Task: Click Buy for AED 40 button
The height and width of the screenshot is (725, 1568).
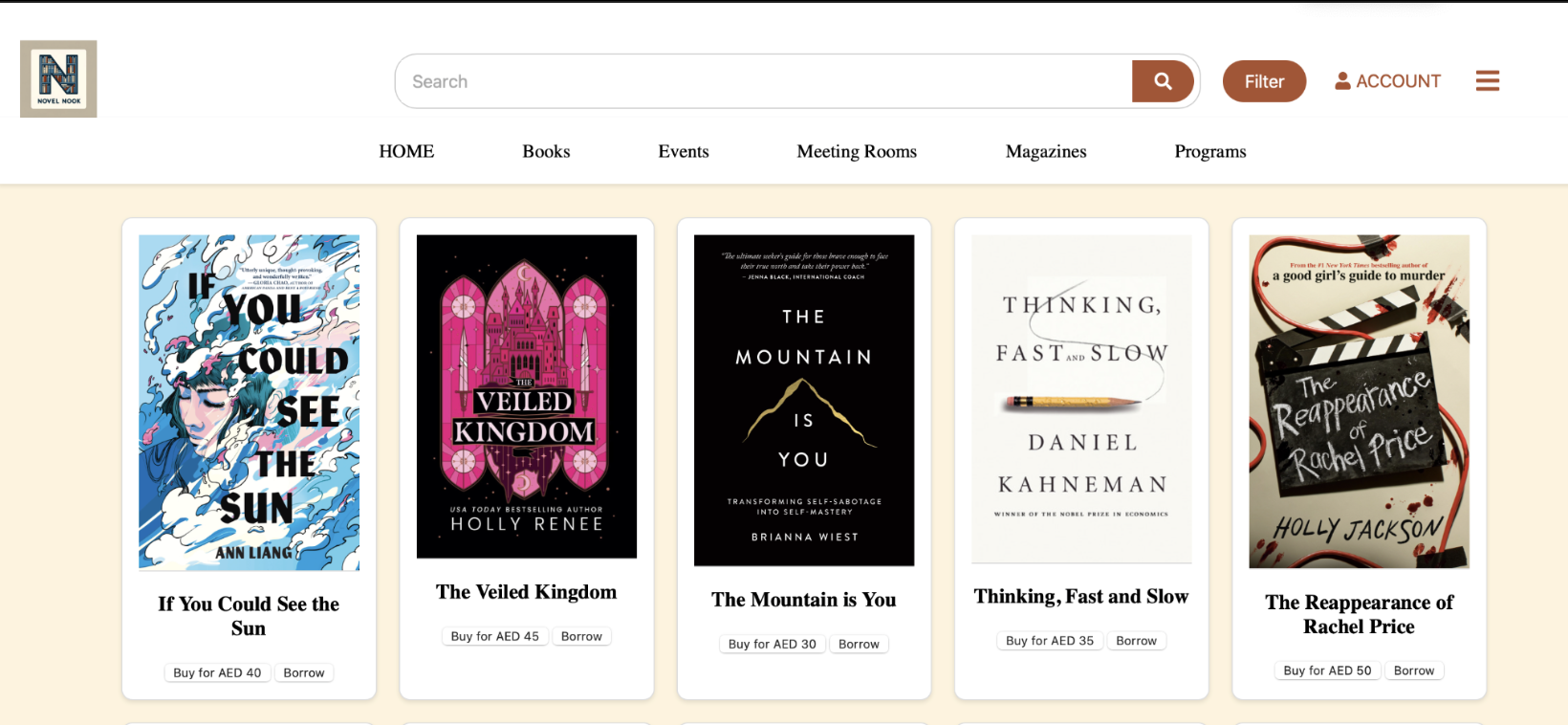Action: pyautogui.click(x=217, y=672)
